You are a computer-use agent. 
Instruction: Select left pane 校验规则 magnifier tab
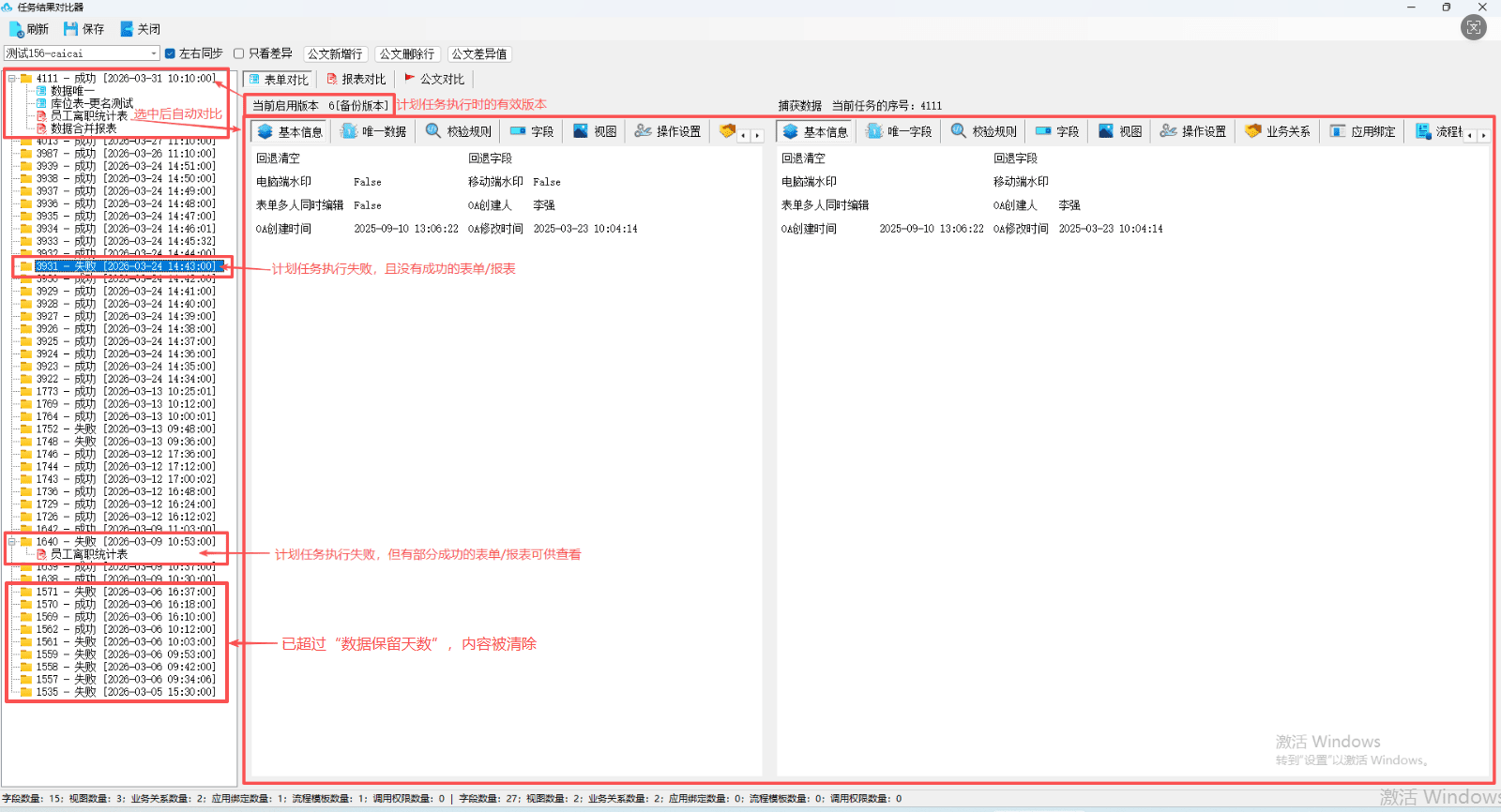[x=458, y=131]
